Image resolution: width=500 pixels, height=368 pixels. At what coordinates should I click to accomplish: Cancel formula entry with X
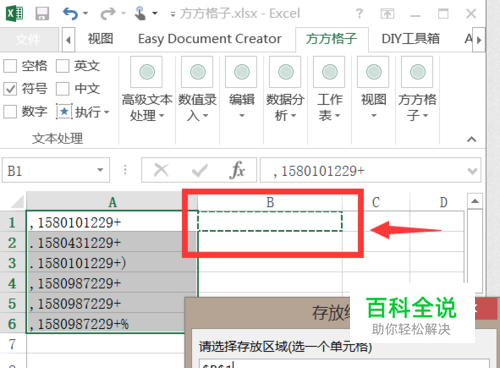coord(161,170)
